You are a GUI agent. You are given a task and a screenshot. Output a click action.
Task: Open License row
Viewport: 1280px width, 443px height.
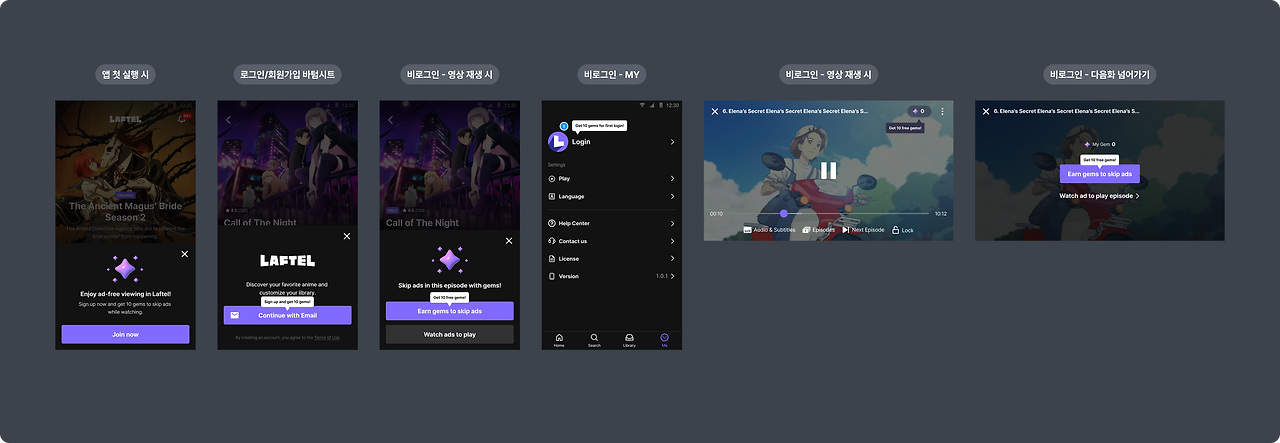pyautogui.click(x=611, y=258)
